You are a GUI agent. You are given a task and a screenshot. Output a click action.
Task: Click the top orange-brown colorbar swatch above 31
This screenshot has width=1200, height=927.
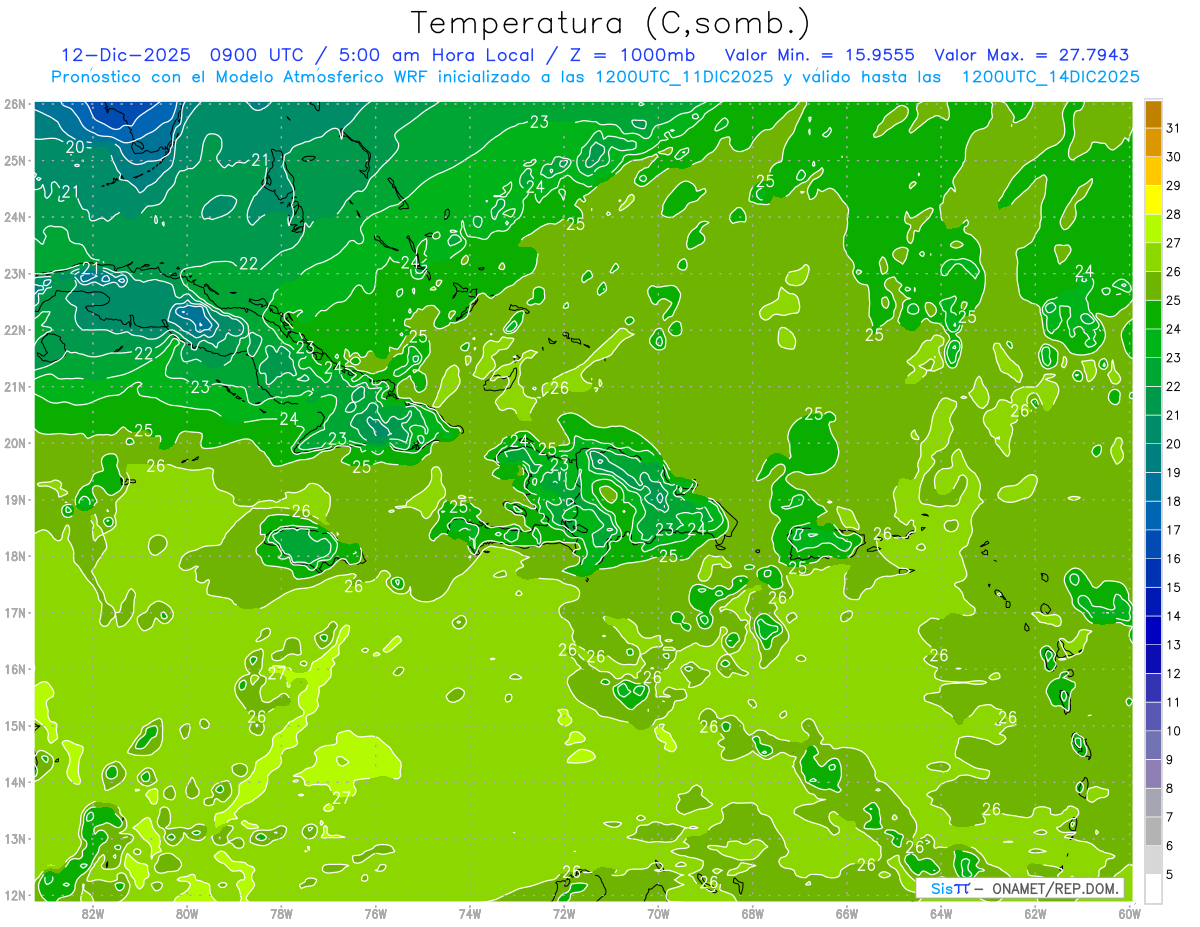click(x=1153, y=114)
